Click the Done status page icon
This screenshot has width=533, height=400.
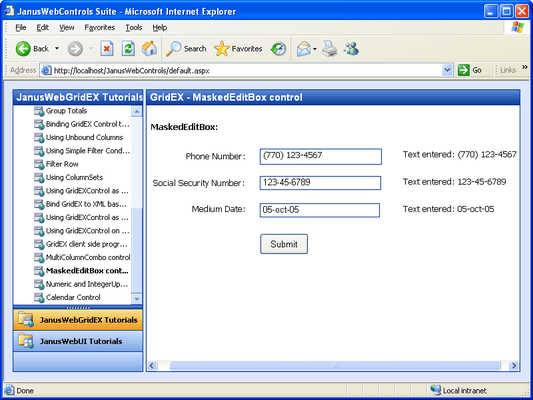click(x=10, y=390)
